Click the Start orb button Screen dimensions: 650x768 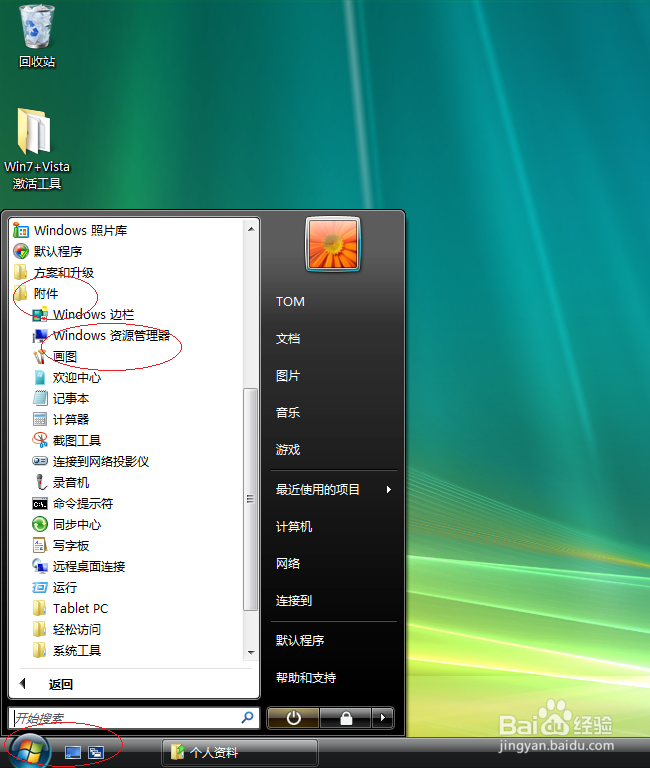click(29, 752)
